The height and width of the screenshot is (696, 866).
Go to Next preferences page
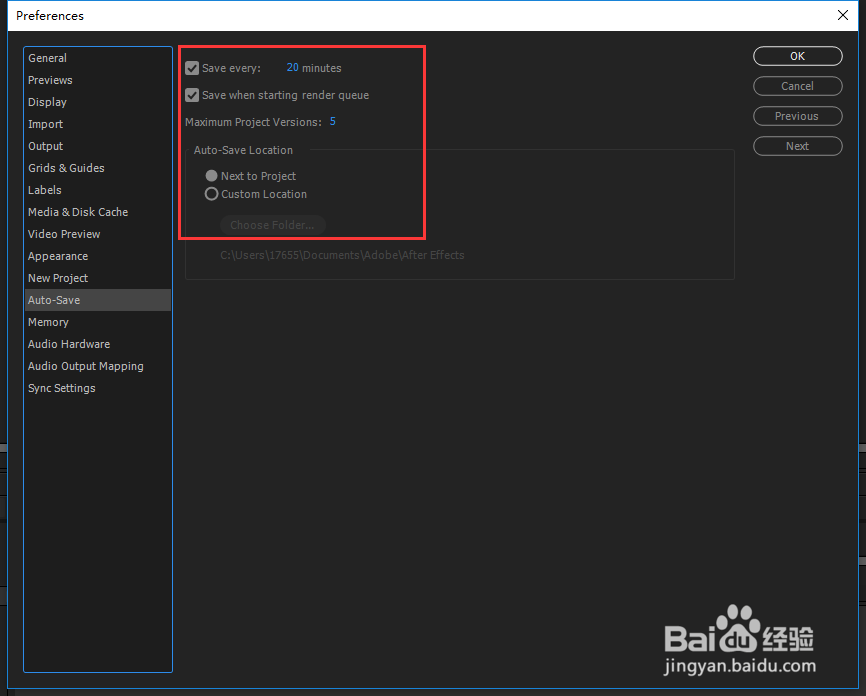[x=798, y=146]
